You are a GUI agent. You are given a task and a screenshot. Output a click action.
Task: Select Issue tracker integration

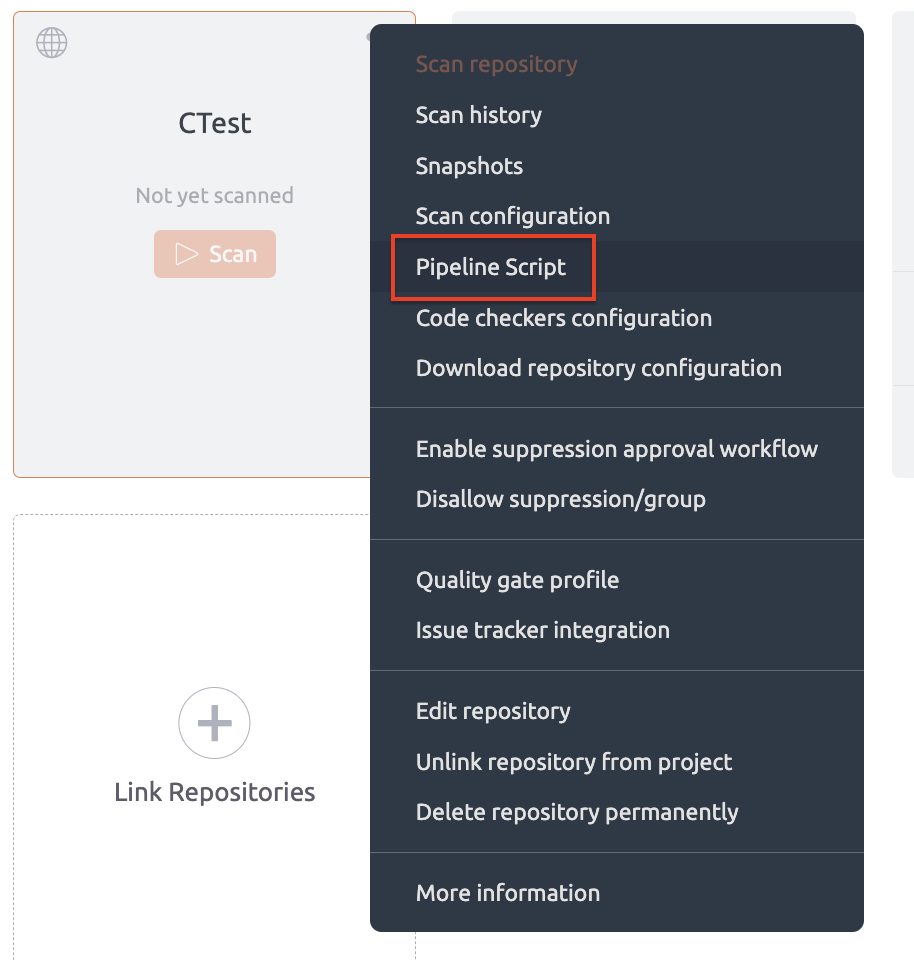click(x=542, y=630)
